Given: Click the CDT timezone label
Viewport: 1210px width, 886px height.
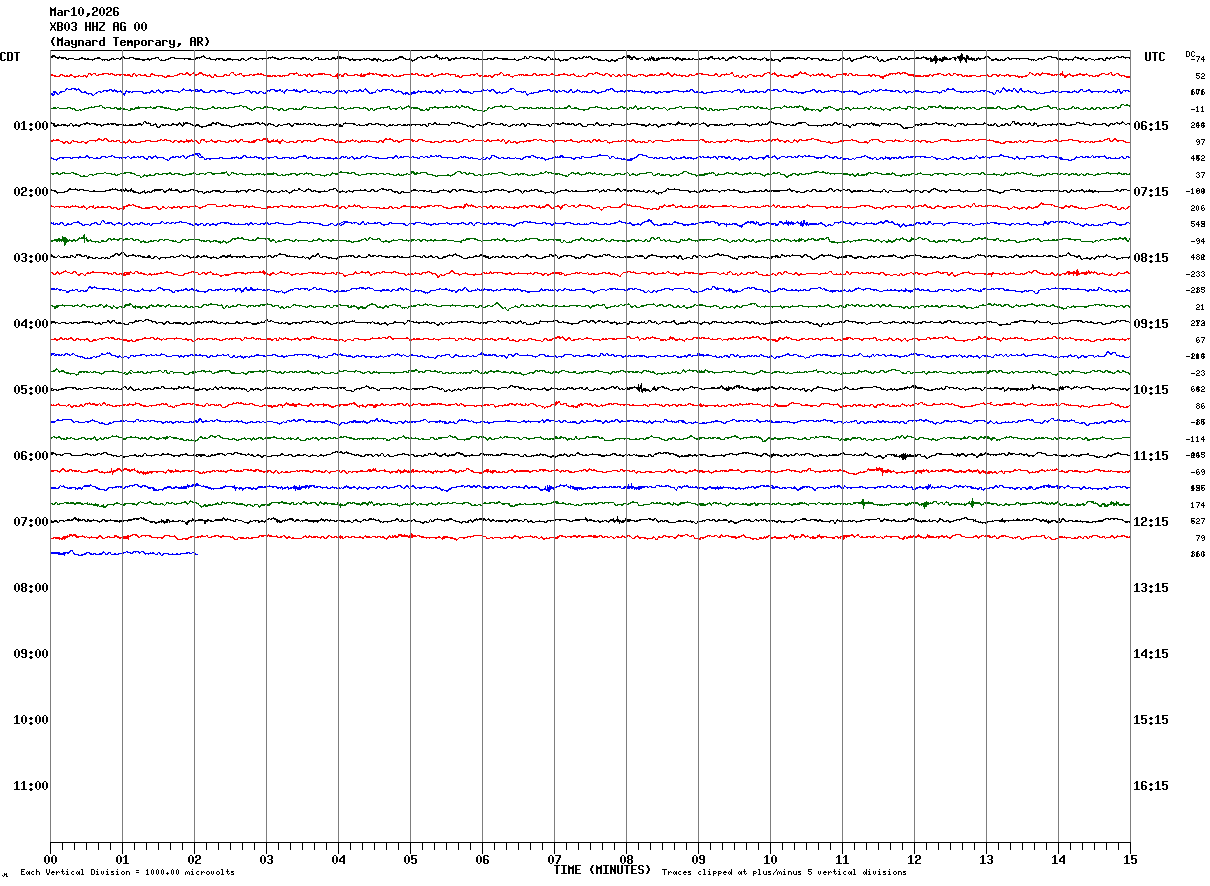Looking at the screenshot, I should [x=10, y=57].
